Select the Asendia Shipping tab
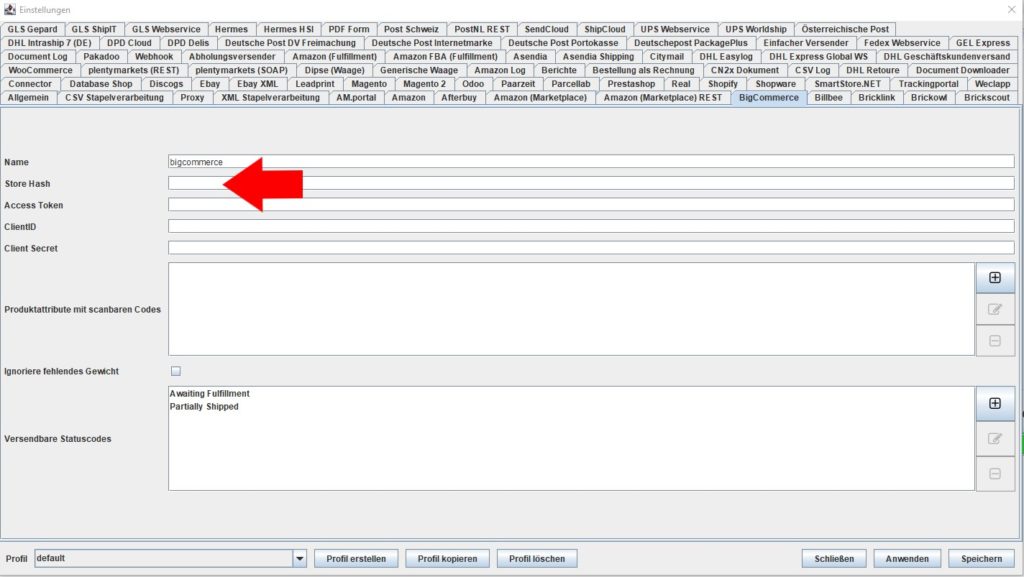1024x577 pixels. tap(598, 57)
